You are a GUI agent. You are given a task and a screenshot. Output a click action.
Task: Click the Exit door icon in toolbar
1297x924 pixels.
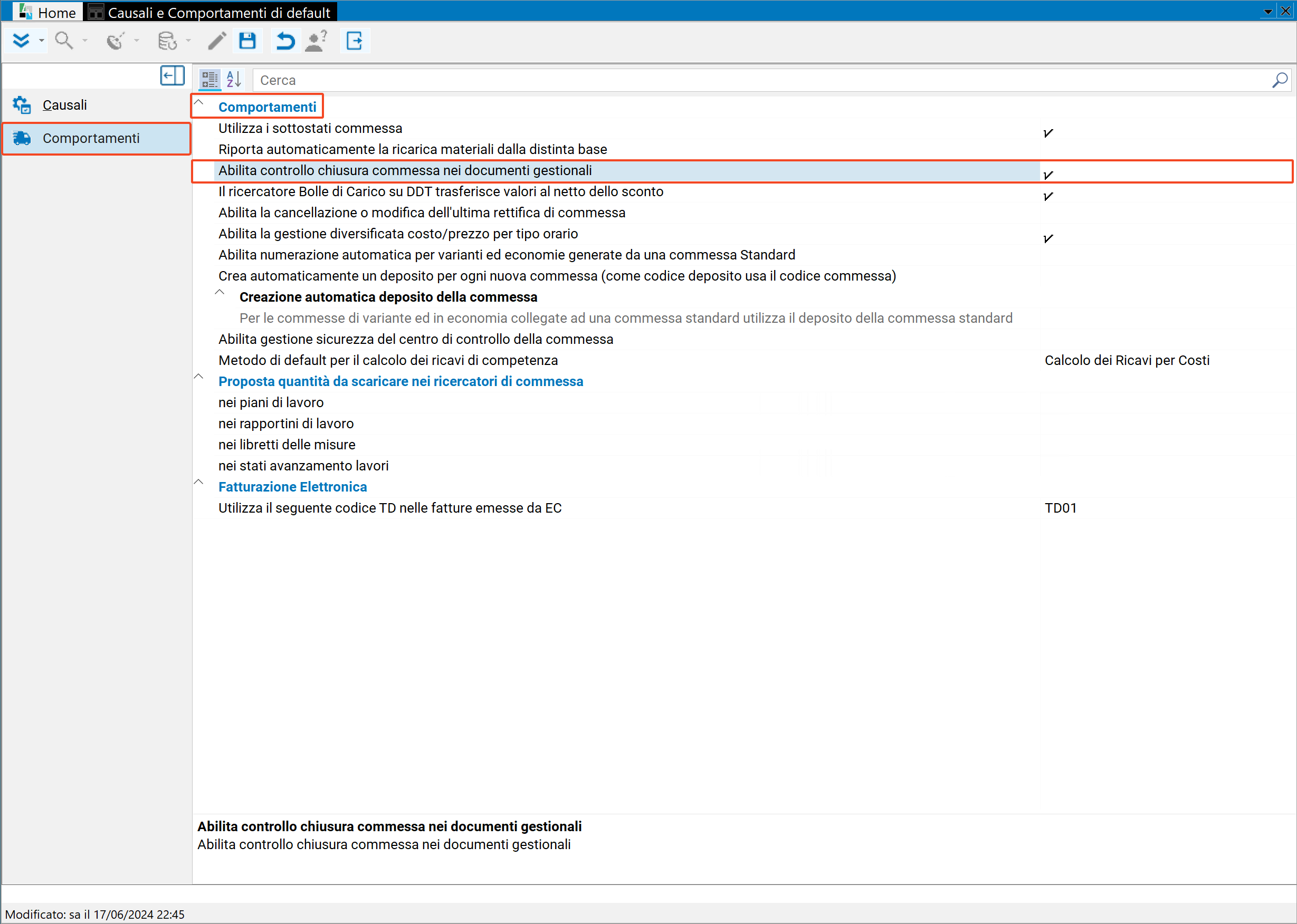(355, 41)
